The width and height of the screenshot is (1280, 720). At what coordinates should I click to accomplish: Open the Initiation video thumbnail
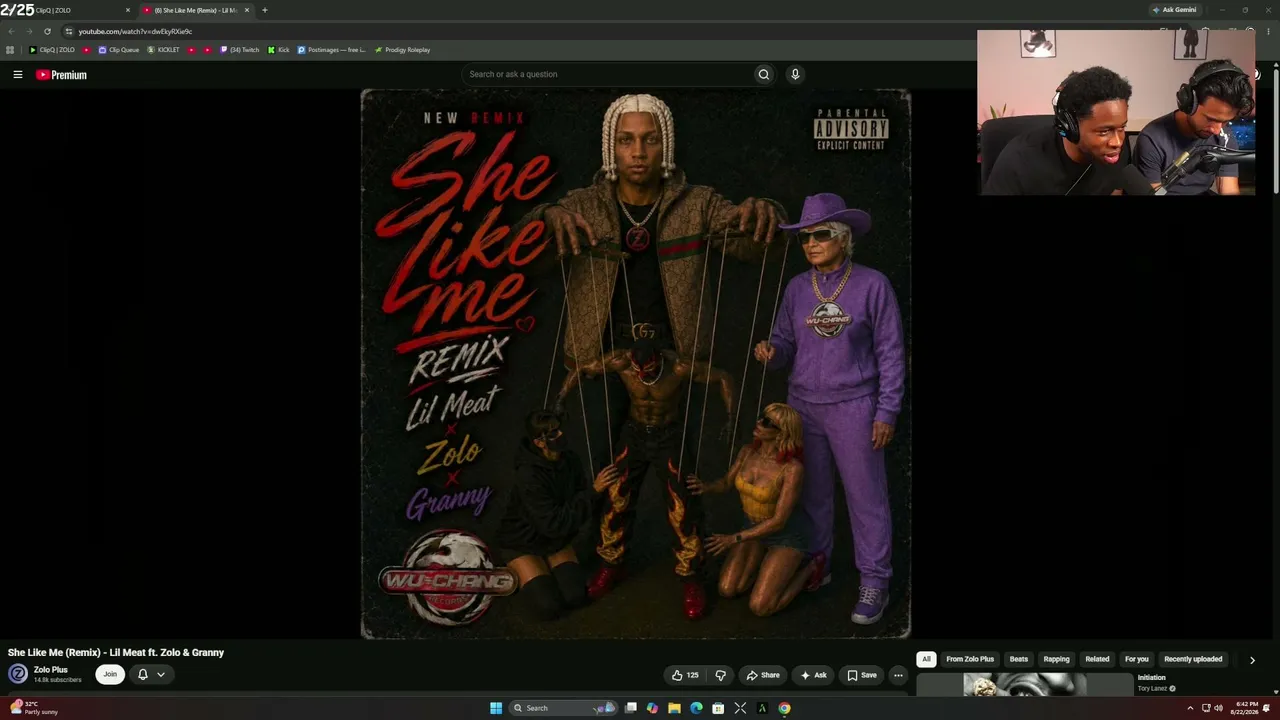pyautogui.click(x=1025, y=685)
